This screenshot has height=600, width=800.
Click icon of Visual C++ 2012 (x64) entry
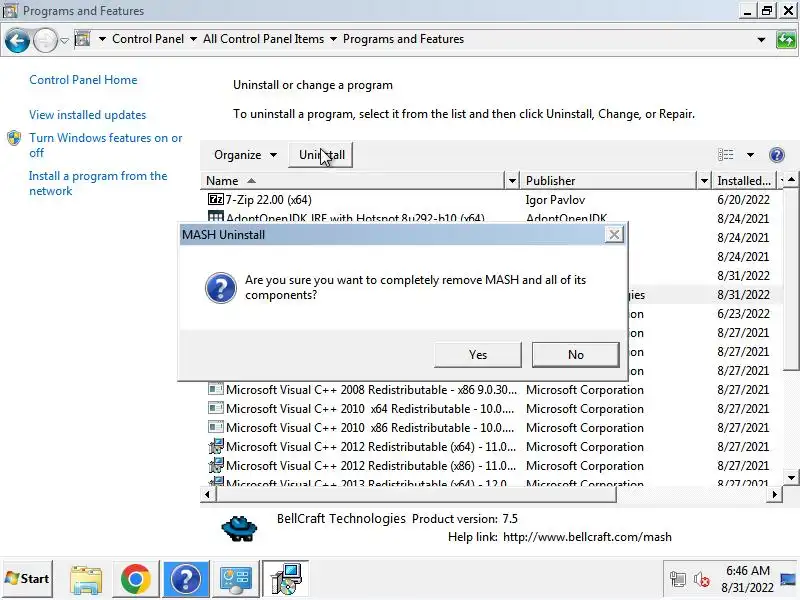point(216,446)
